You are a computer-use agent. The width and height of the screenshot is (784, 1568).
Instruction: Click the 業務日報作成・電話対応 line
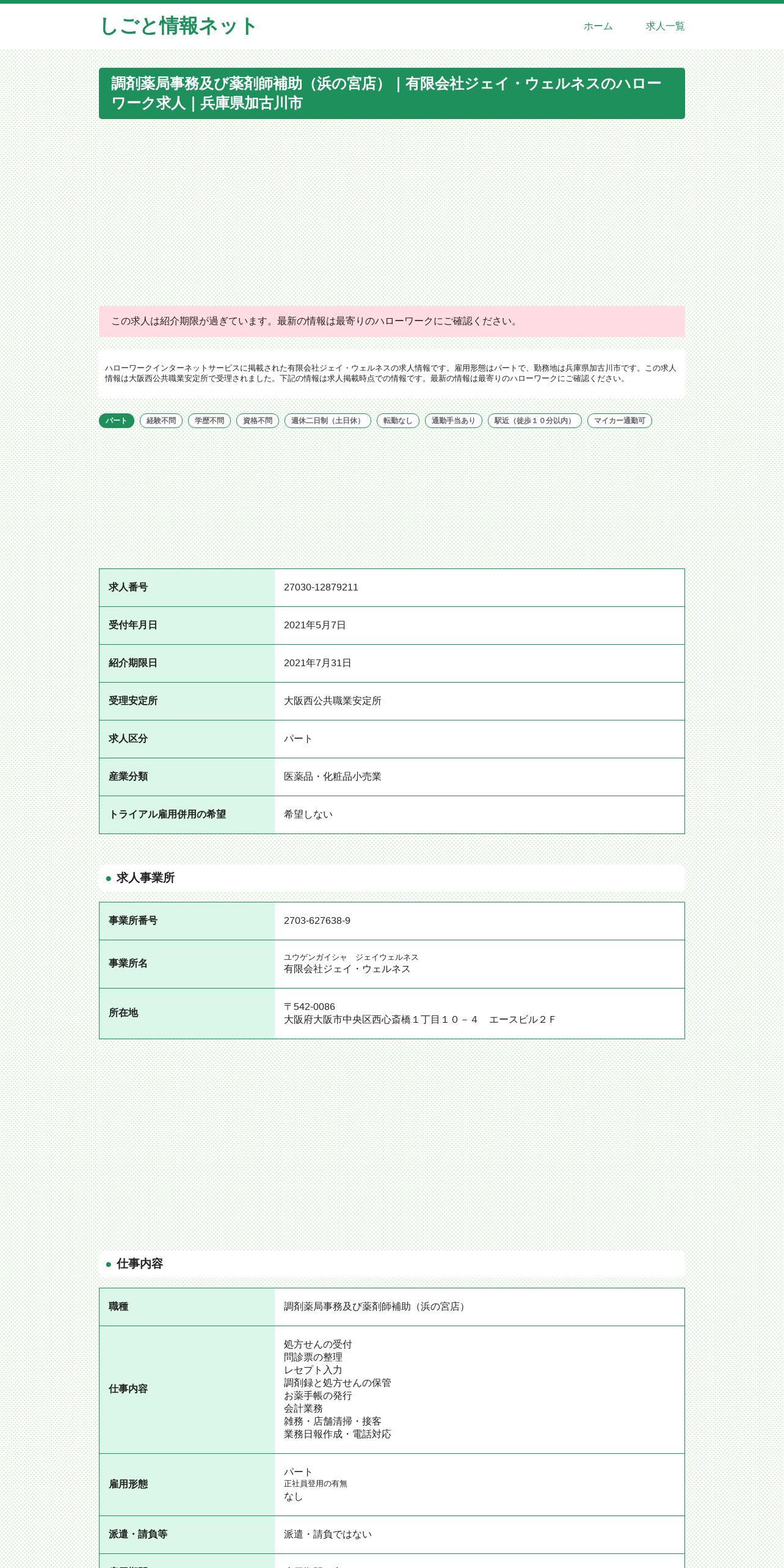point(338,1434)
